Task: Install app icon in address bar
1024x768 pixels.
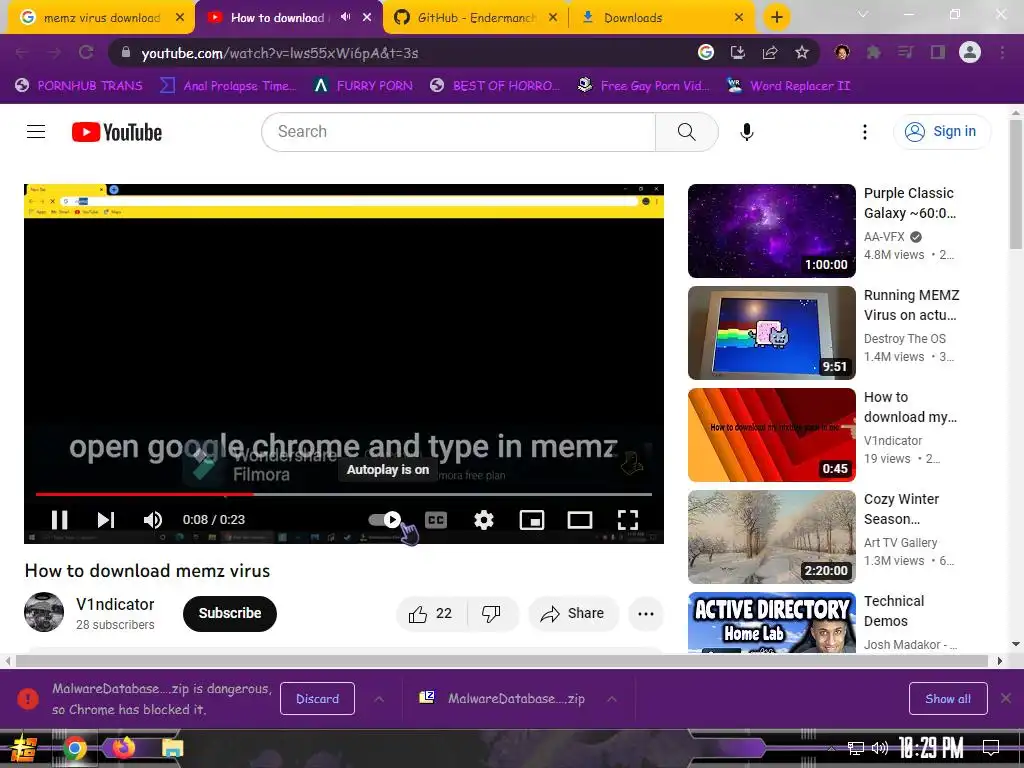Action: point(737,52)
